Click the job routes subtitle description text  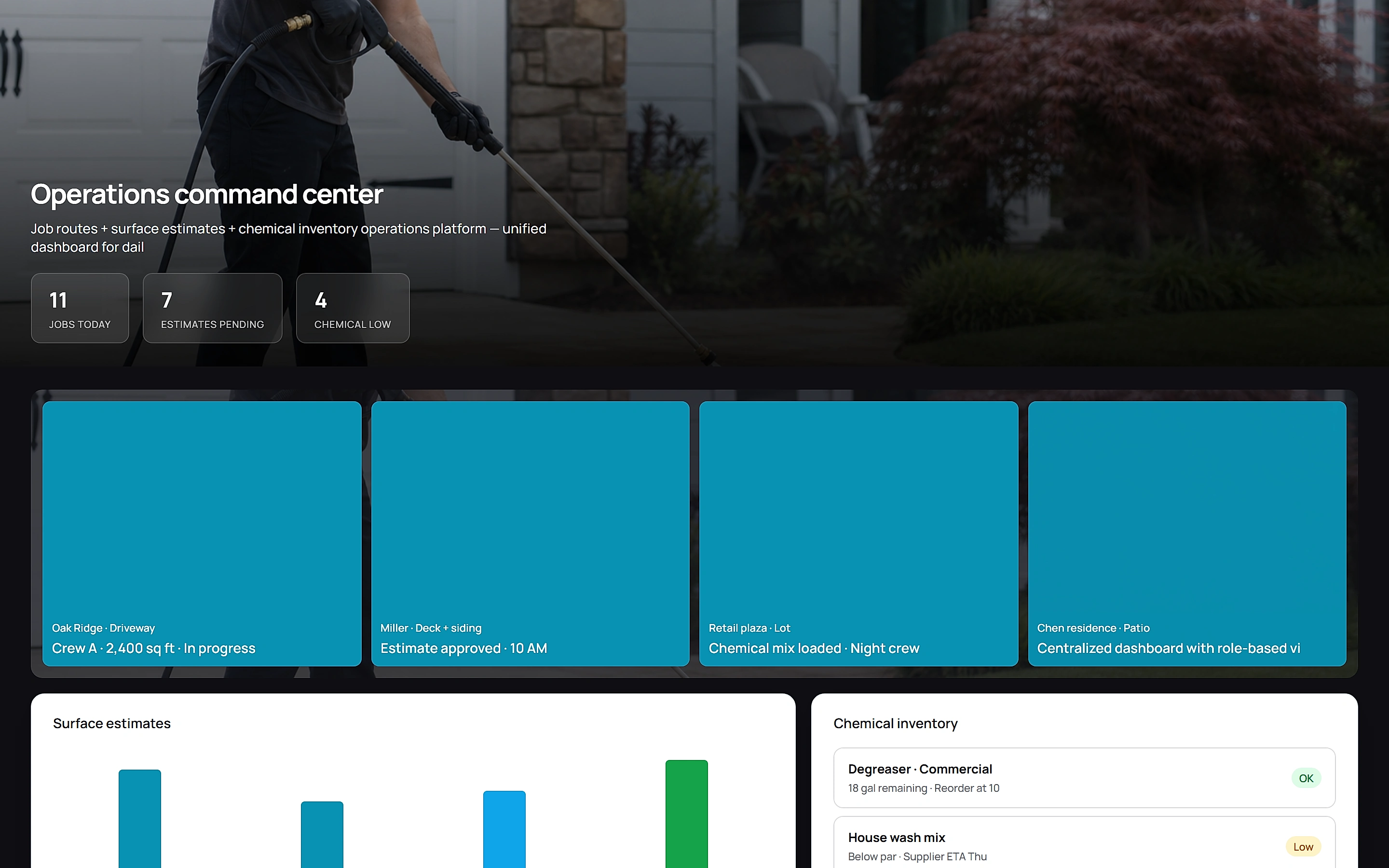tap(289, 238)
